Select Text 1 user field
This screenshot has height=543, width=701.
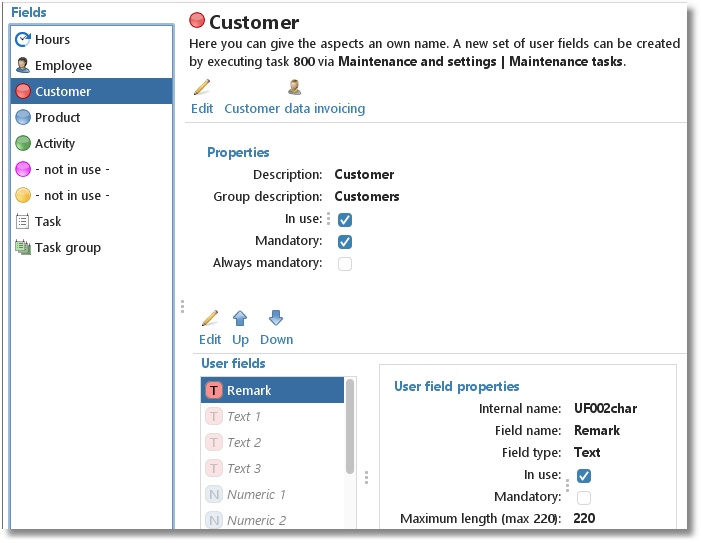click(272, 417)
